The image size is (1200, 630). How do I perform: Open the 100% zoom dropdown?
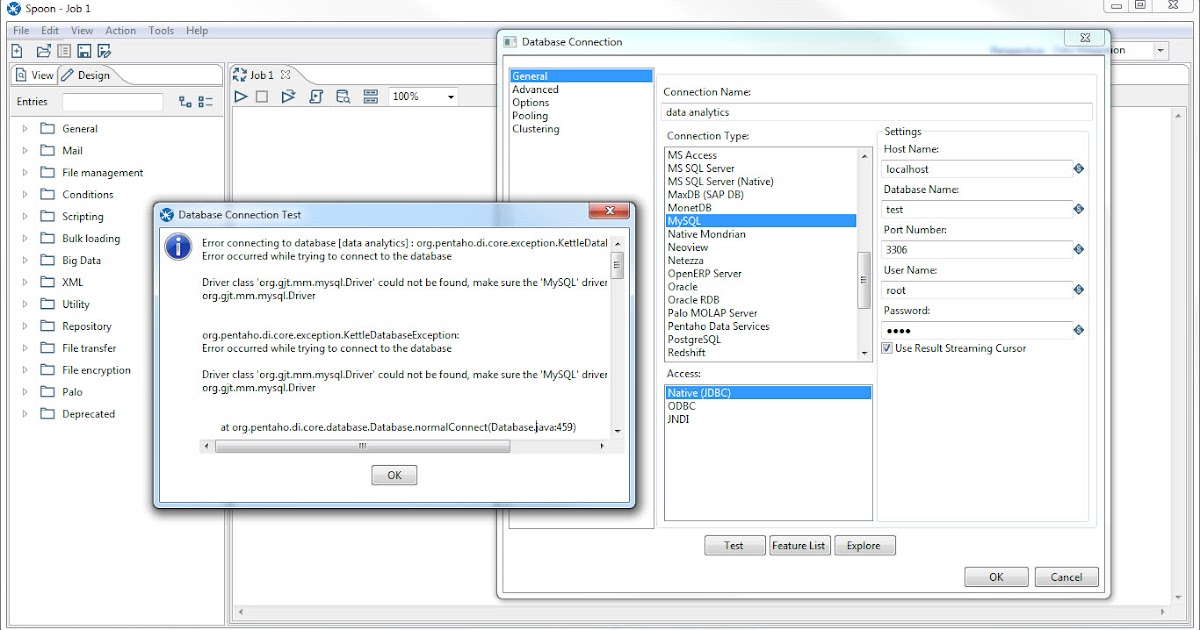(451, 97)
